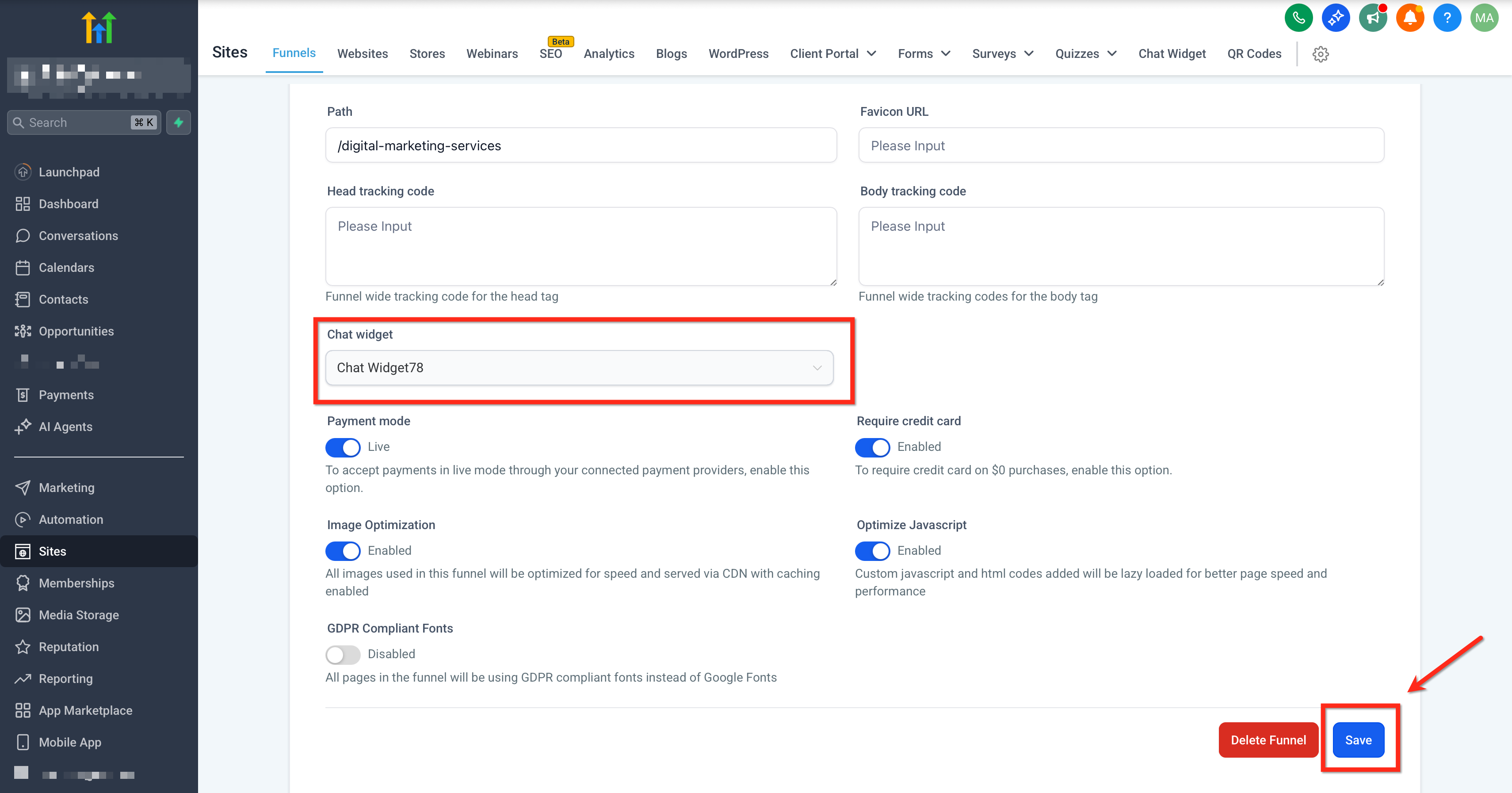Open the Analytics tab
The height and width of the screenshot is (793, 1512).
pos(609,53)
